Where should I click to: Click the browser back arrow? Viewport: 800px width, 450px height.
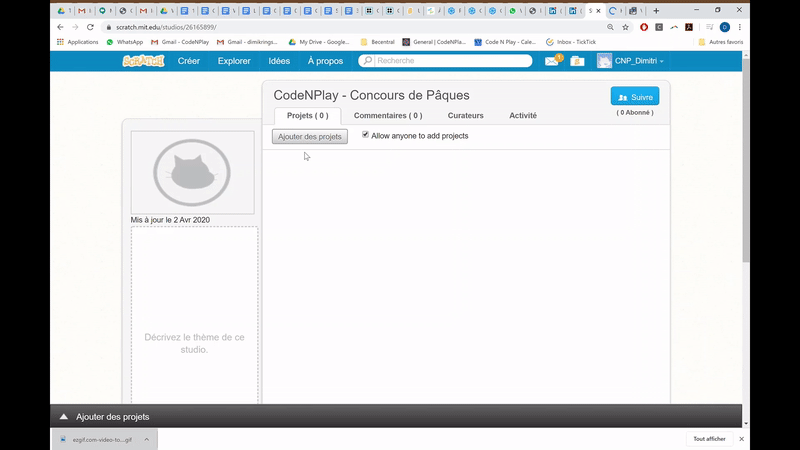click(x=60, y=27)
